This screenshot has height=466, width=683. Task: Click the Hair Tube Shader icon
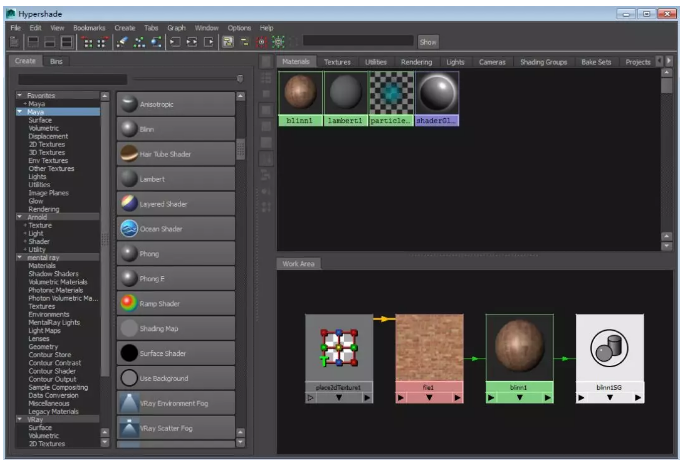tap(129, 154)
